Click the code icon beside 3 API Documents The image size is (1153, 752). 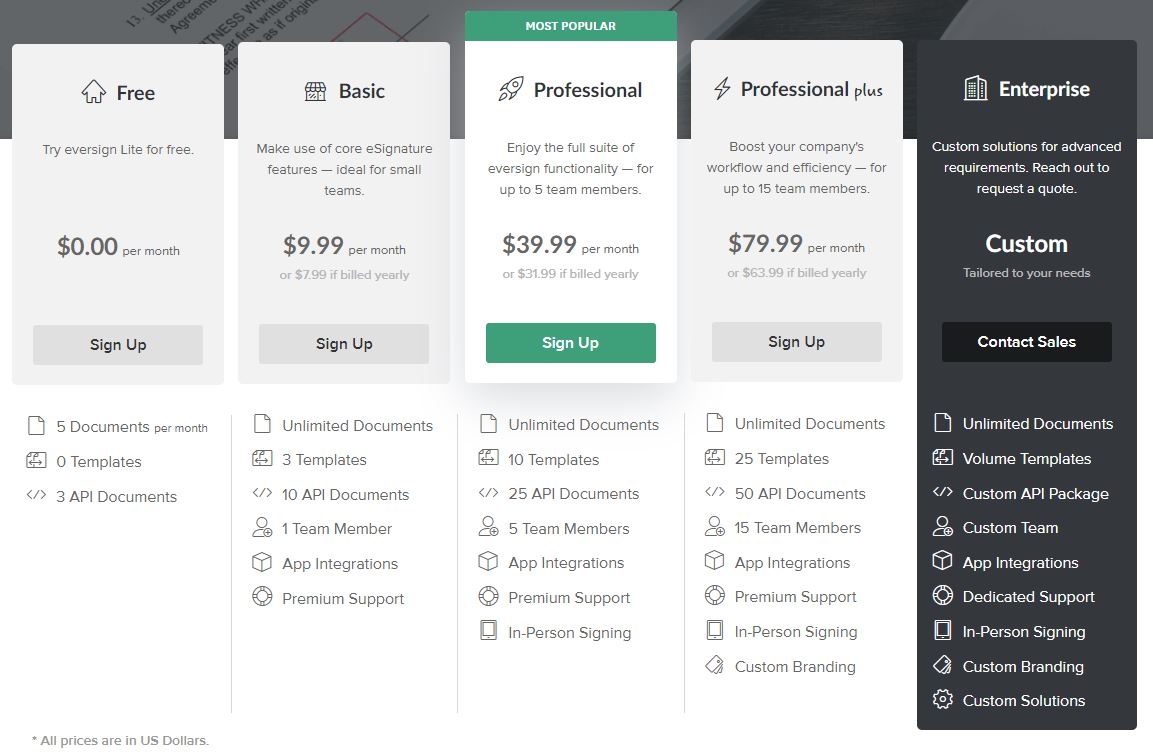click(36, 495)
